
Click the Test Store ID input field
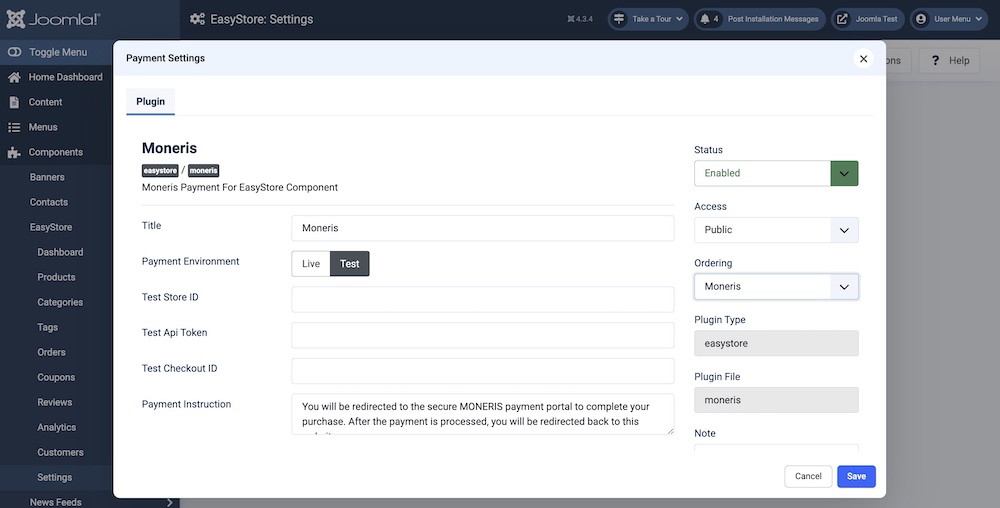[482, 300]
